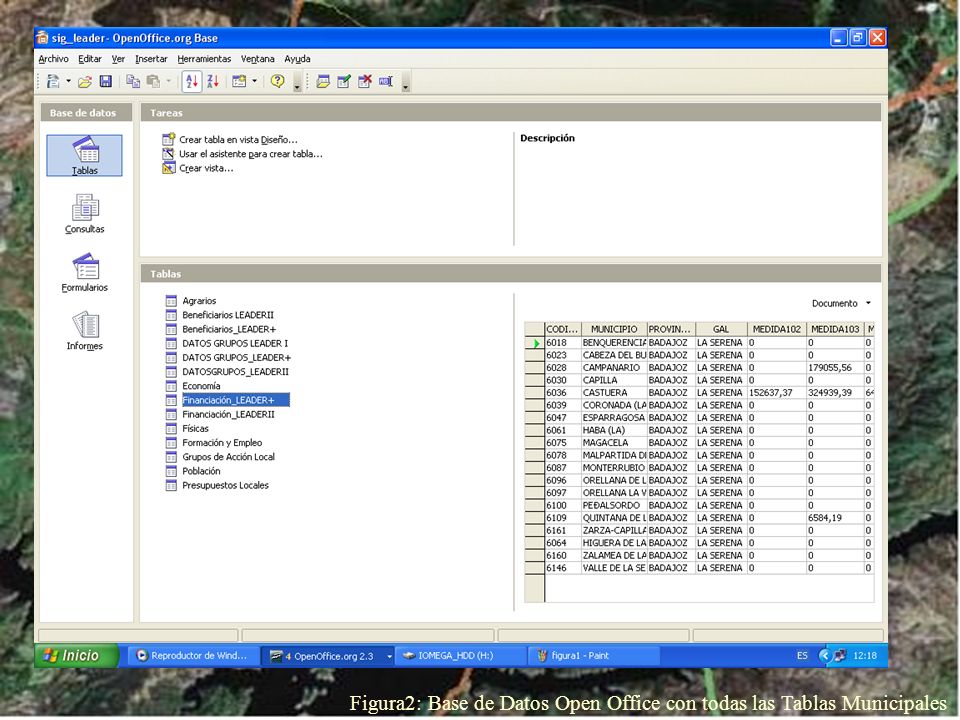Image resolution: width=960 pixels, height=720 pixels.
Task: Click Usar el asistente para crear tabla
Action: tap(242, 154)
